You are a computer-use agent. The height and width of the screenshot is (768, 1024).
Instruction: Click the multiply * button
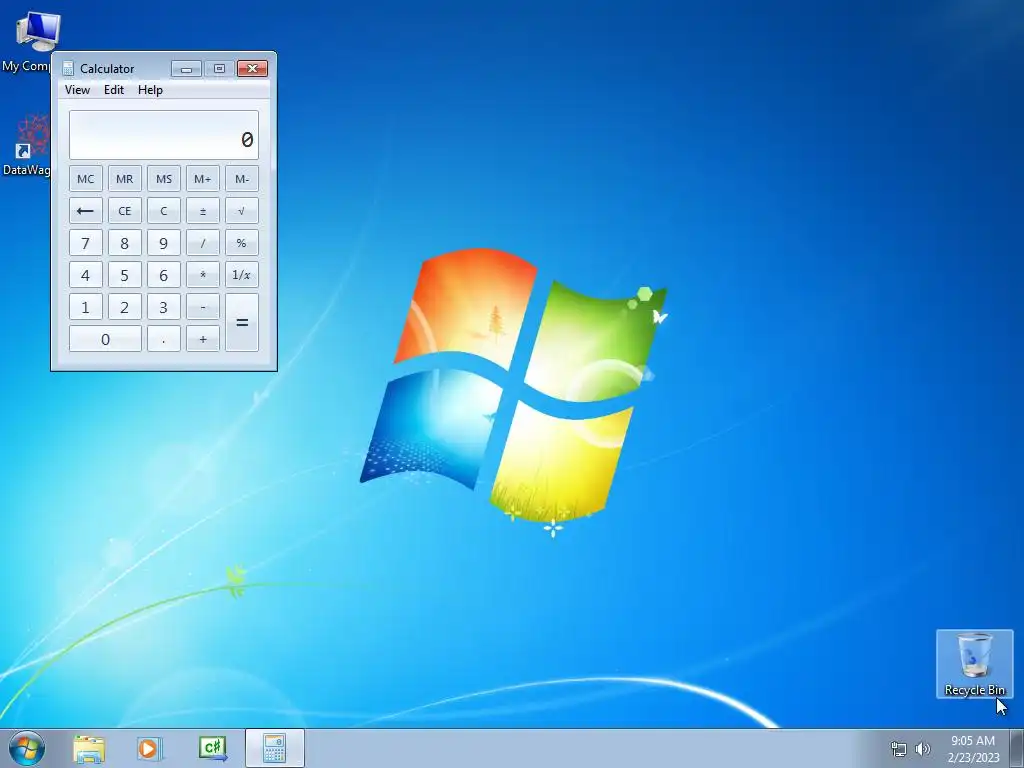point(202,275)
